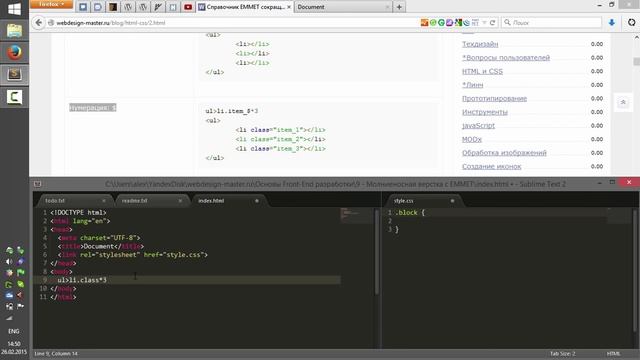
Task: Click the .block selector in style.css
Action: (x=406, y=213)
